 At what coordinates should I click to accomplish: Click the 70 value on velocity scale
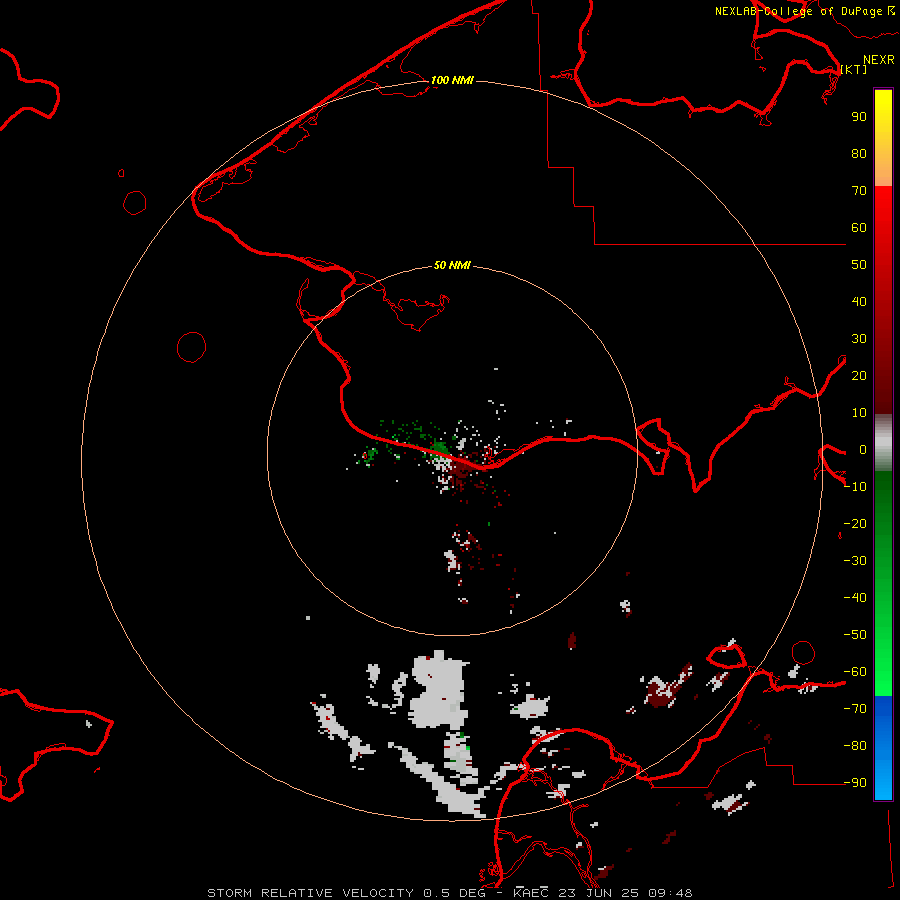tap(859, 191)
